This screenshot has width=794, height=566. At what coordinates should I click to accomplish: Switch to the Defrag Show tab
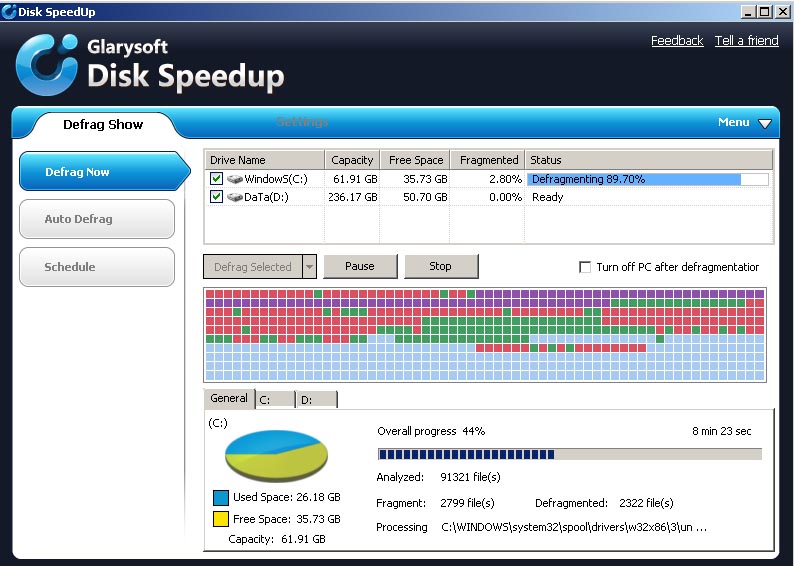(x=103, y=125)
